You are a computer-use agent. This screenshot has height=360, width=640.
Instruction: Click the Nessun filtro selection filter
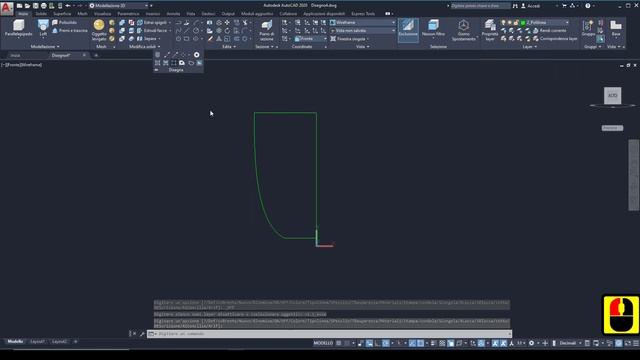click(x=433, y=29)
